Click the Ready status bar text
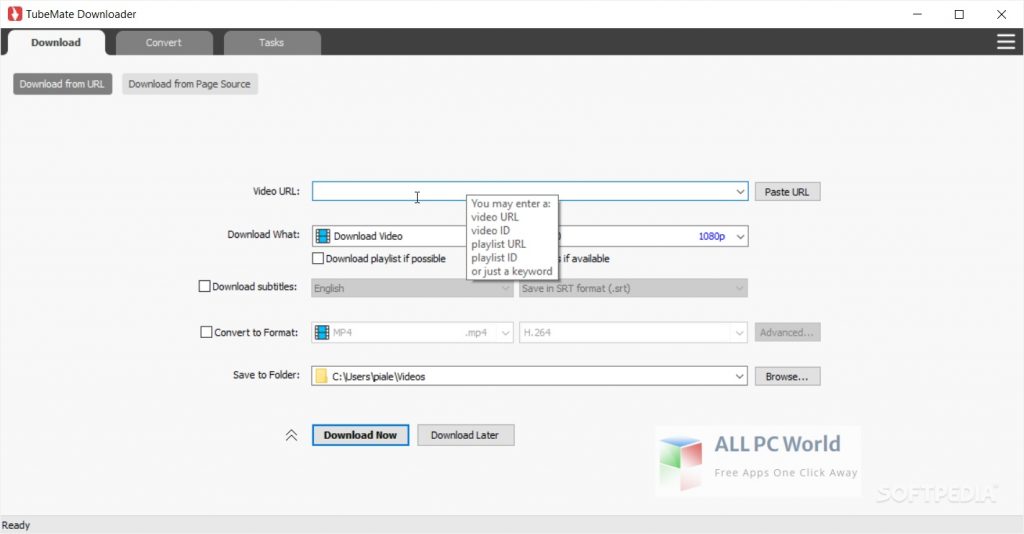This screenshot has height=534, width=1024. point(16,525)
